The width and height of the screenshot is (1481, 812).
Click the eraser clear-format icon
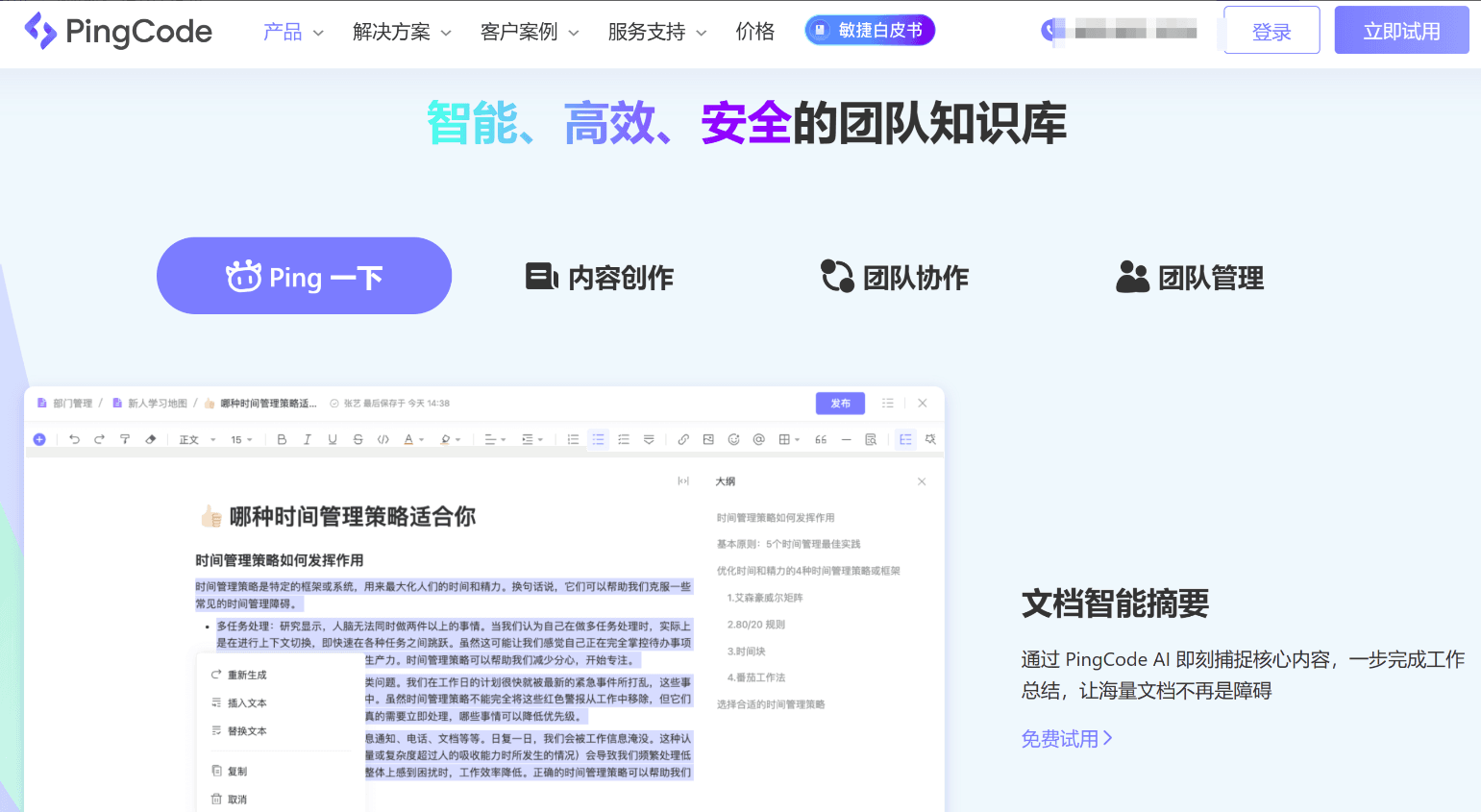pos(151,439)
